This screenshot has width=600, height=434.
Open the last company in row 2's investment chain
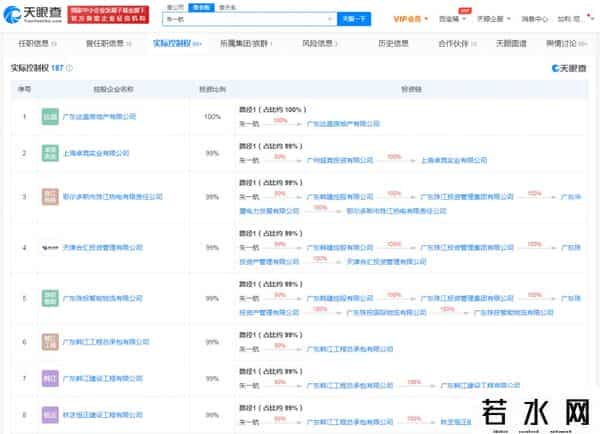coord(454,160)
